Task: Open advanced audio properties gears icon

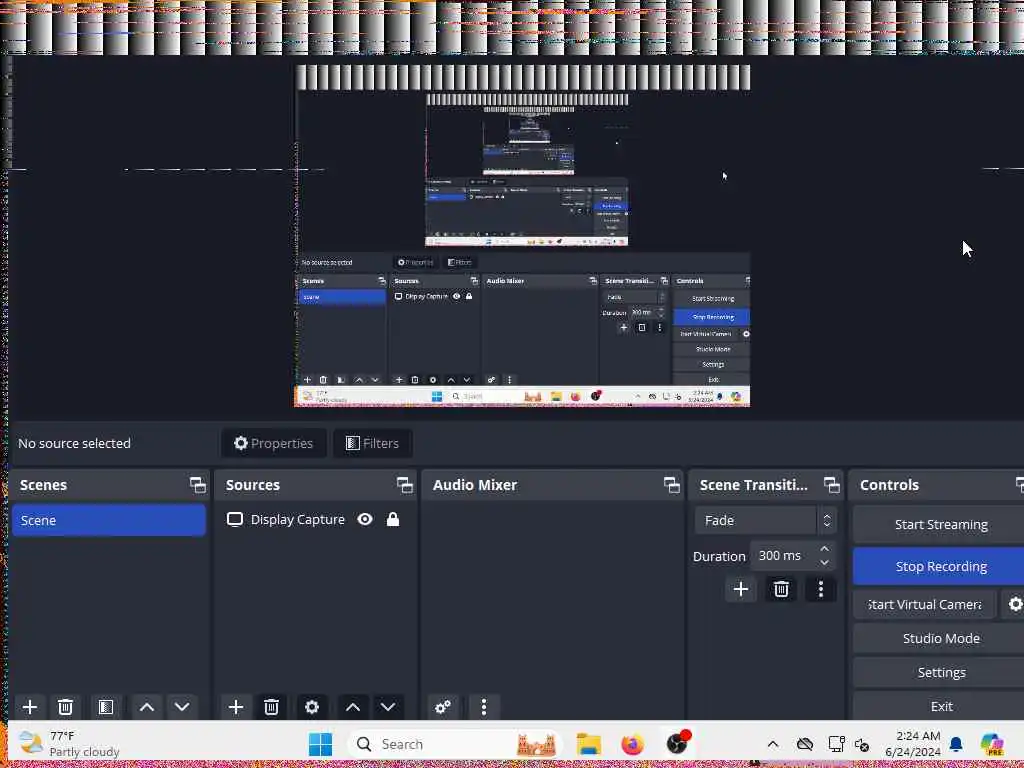Action: click(443, 707)
